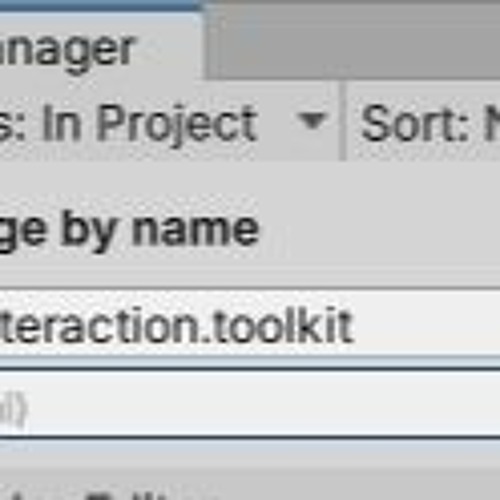Click the Sort label in the toolbar
Viewport: 500px width, 500px height.
[414, 123]
